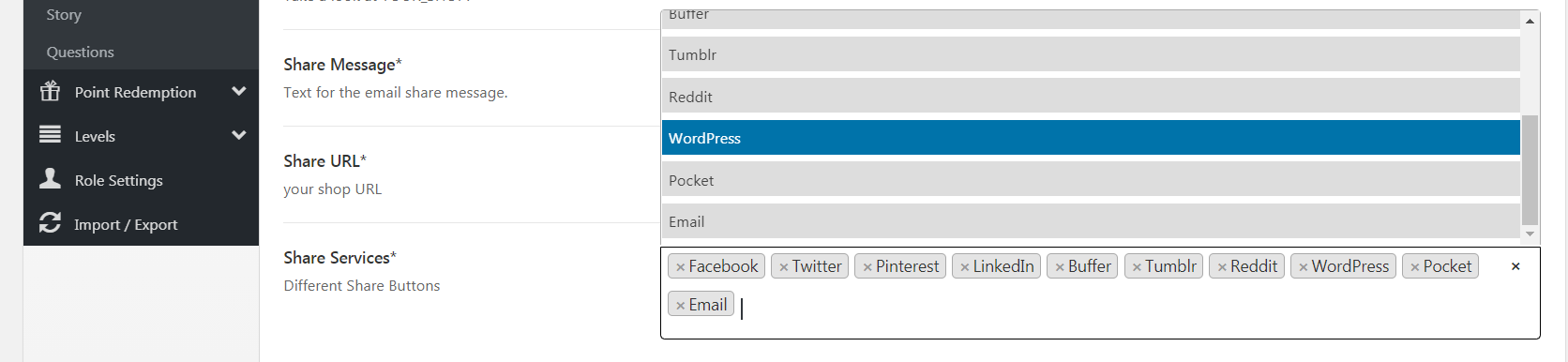Image resolution: width=1568 pixels, height=362 pixels.
Task: Click the dropdown list scrollbar down arrow
Action: click(x=1530, y=234)
